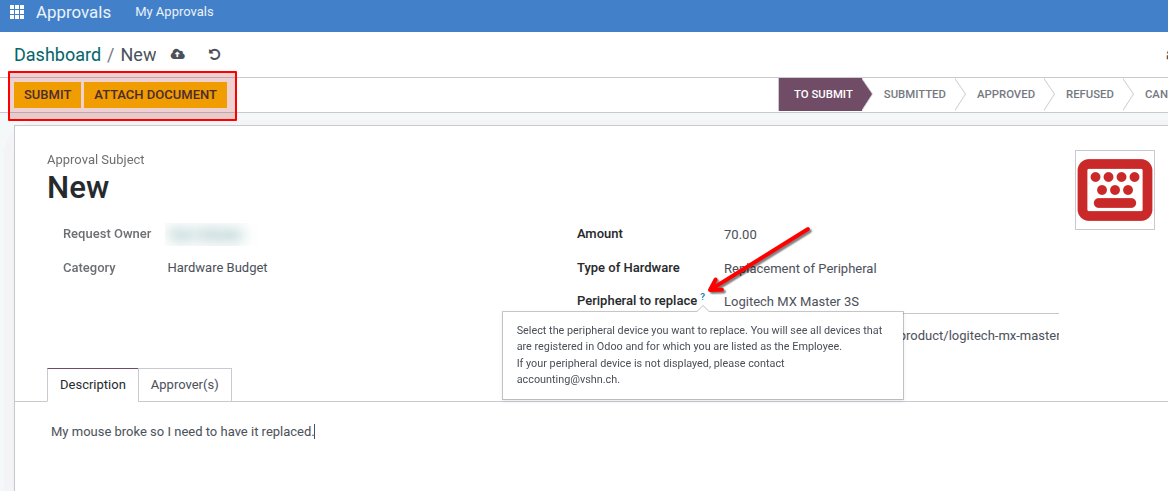Screen dimensions: 1168x491
Task: Click the Peripheral to replace help question mark
Action: 703,297
